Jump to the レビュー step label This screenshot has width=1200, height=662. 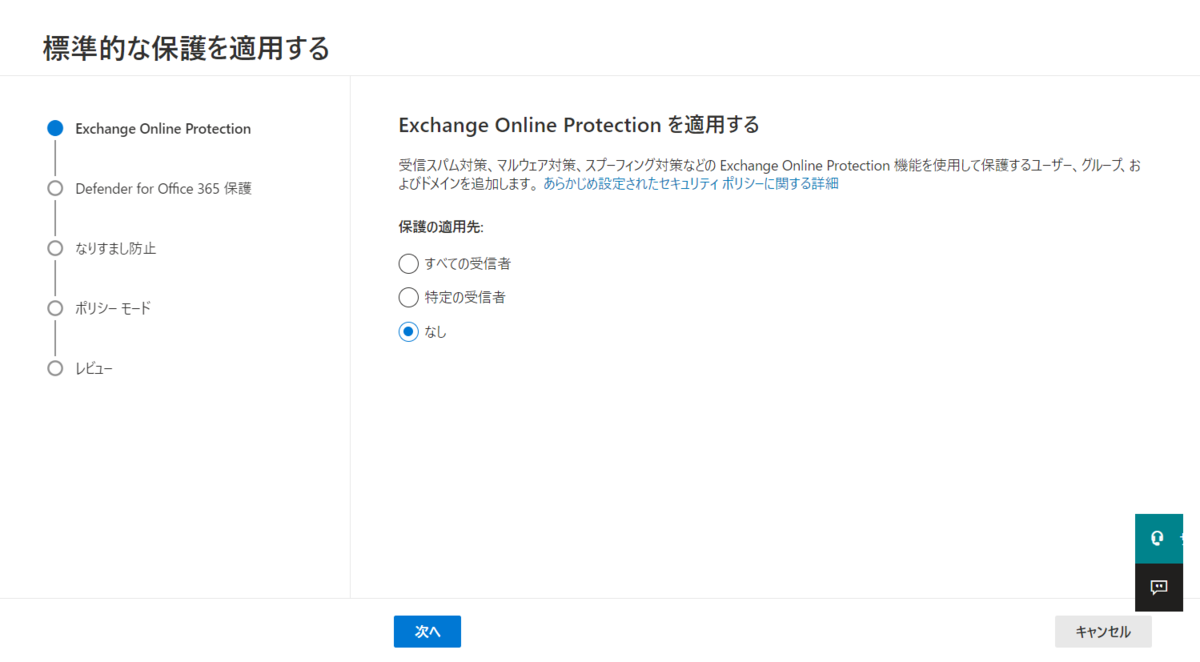[94, 368]
